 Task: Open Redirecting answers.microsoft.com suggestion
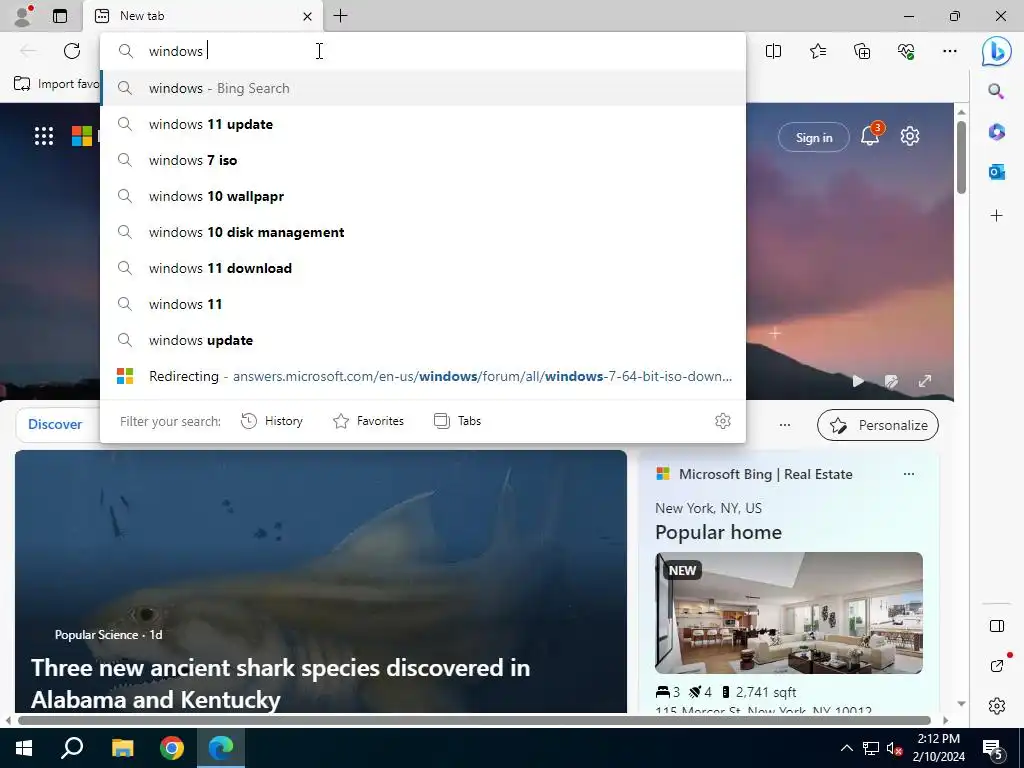(423, 376)
